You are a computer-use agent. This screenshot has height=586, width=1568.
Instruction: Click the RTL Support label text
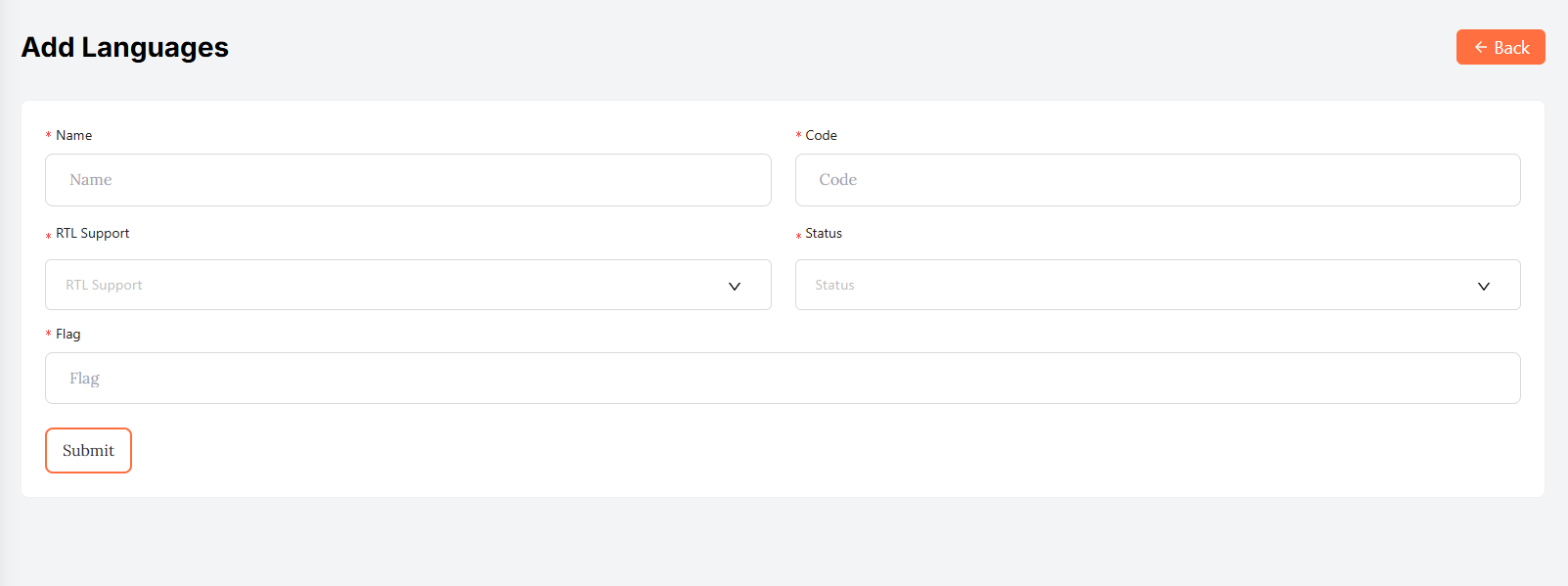coord(93,233)
